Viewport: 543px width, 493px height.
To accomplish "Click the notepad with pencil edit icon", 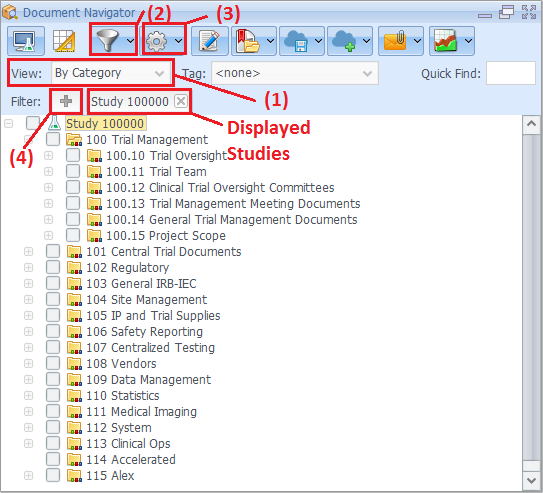I will point(210,41).
